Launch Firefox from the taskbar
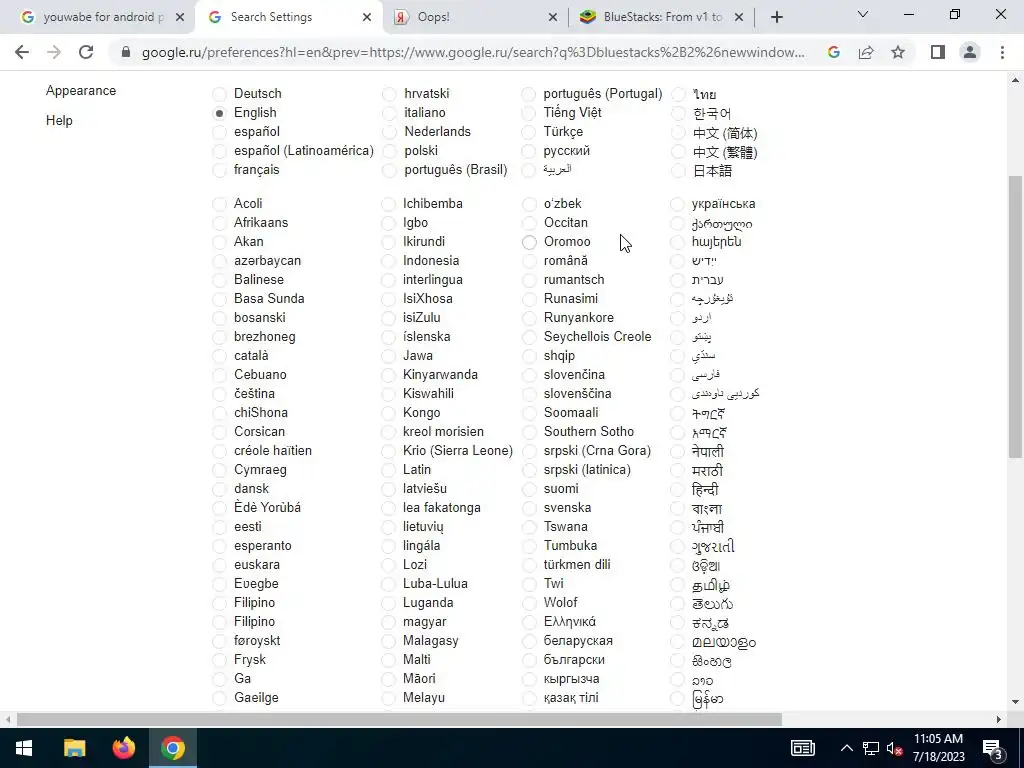Screen dimensions: 1024x768 click(123, 748)
